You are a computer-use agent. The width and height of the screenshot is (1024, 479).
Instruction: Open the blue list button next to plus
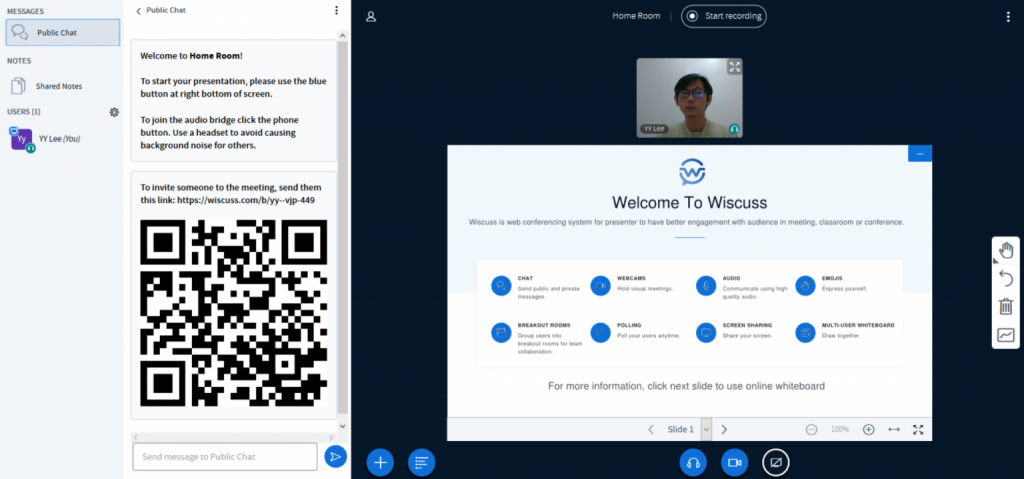(421, 463)
